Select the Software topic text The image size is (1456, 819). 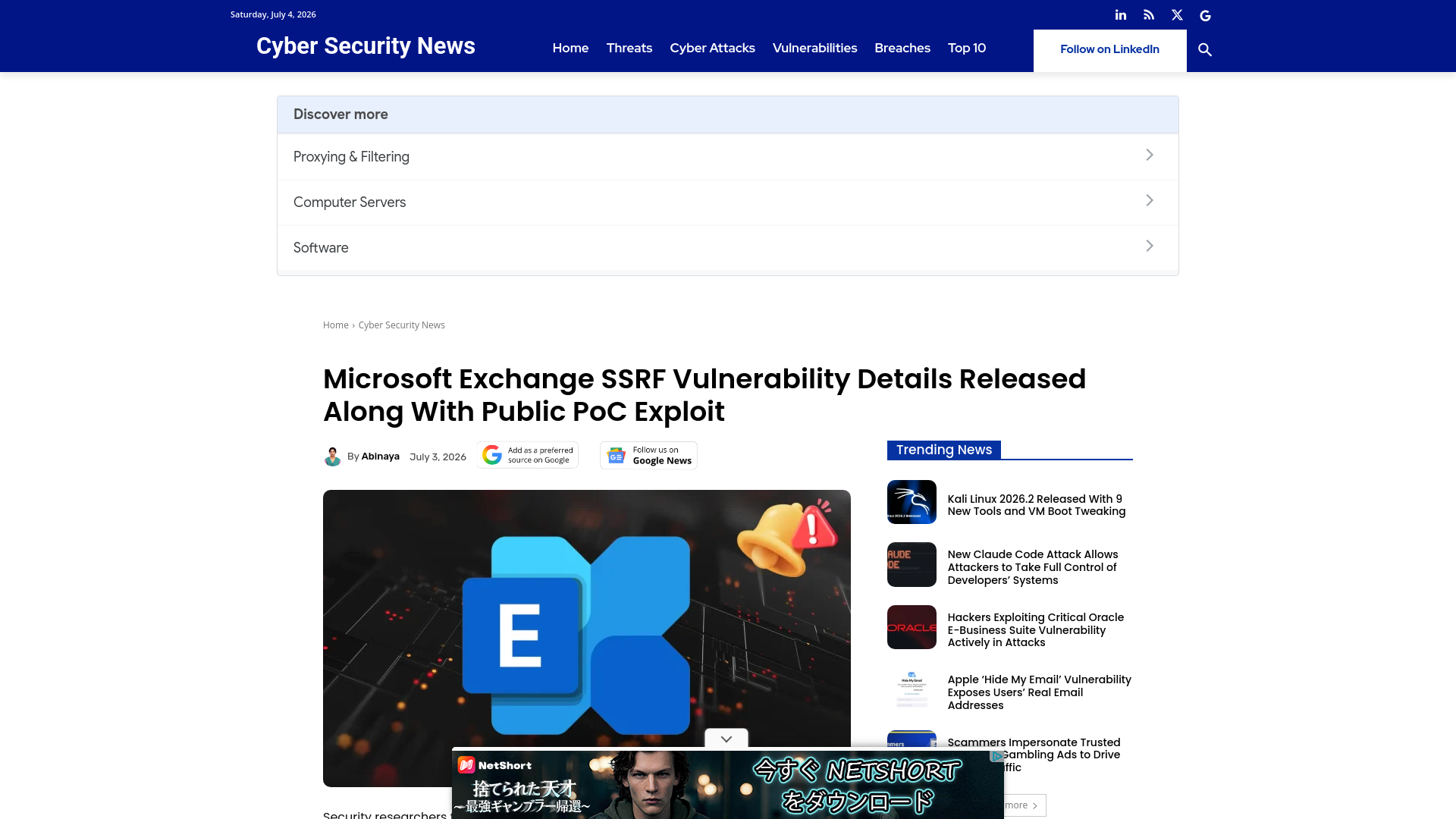coord(321,248)
